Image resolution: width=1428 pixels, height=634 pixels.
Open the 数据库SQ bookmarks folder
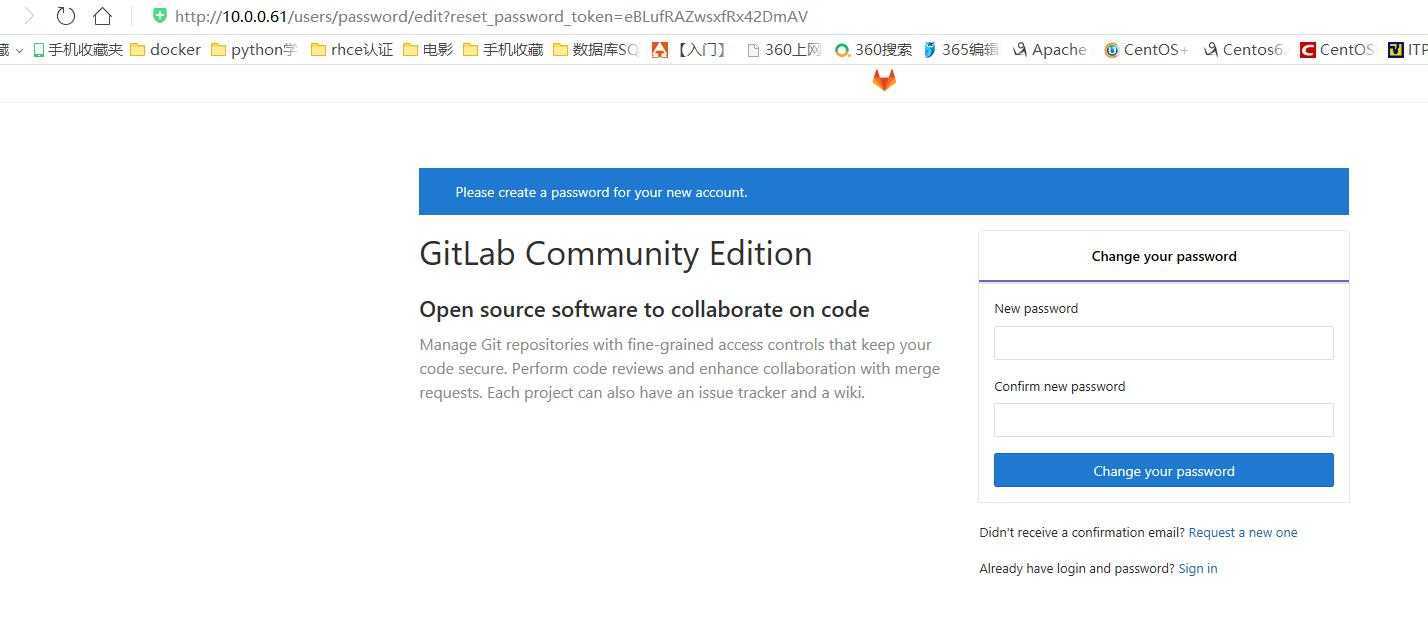(x=595, y=49)
